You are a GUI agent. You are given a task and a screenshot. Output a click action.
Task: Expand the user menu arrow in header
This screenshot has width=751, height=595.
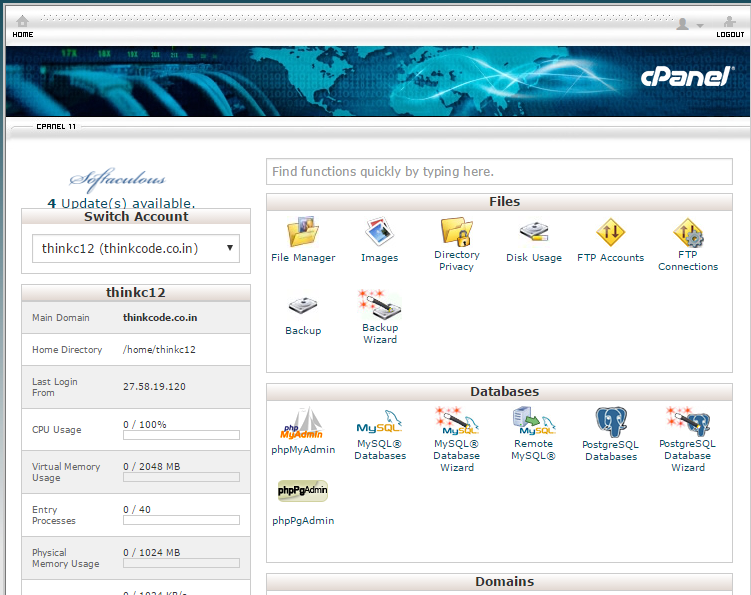tap(700, 25)
